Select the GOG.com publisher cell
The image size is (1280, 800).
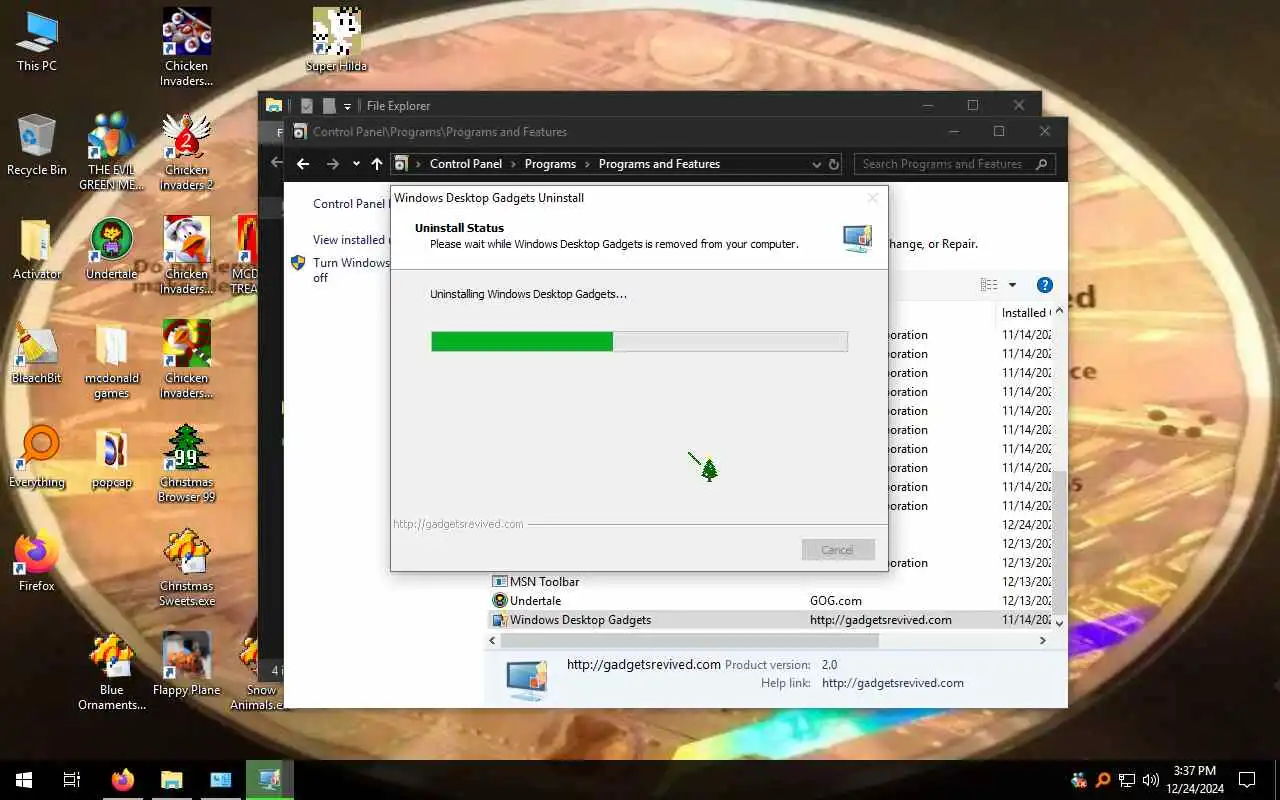click(836, 601)
